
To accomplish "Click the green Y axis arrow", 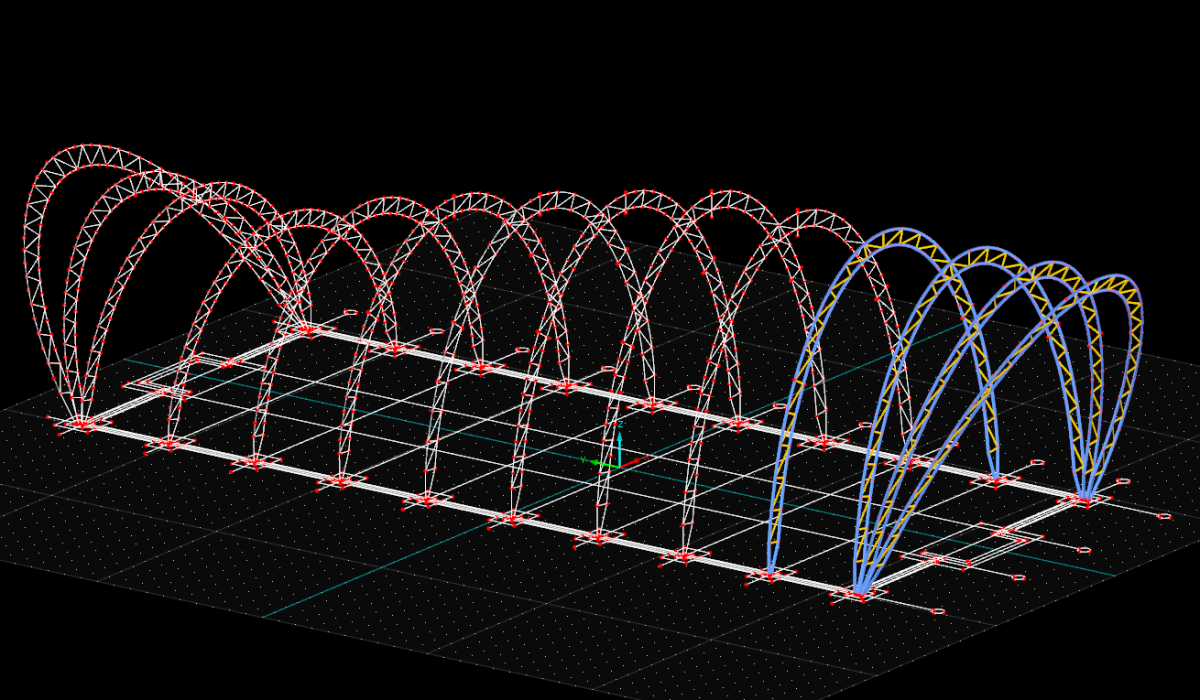I will click(x=605, y=463).
